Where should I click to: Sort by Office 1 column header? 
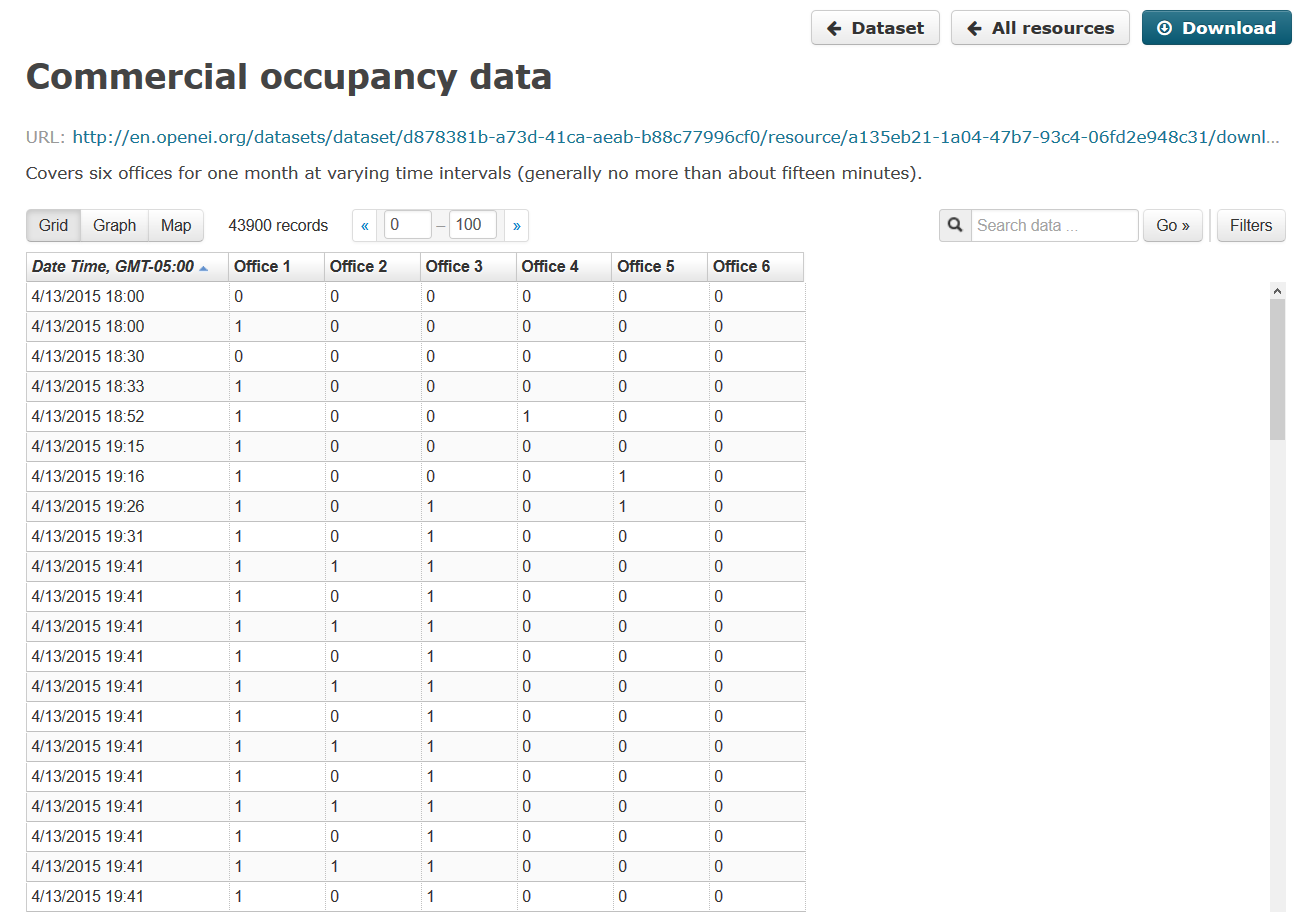[262, 267]
